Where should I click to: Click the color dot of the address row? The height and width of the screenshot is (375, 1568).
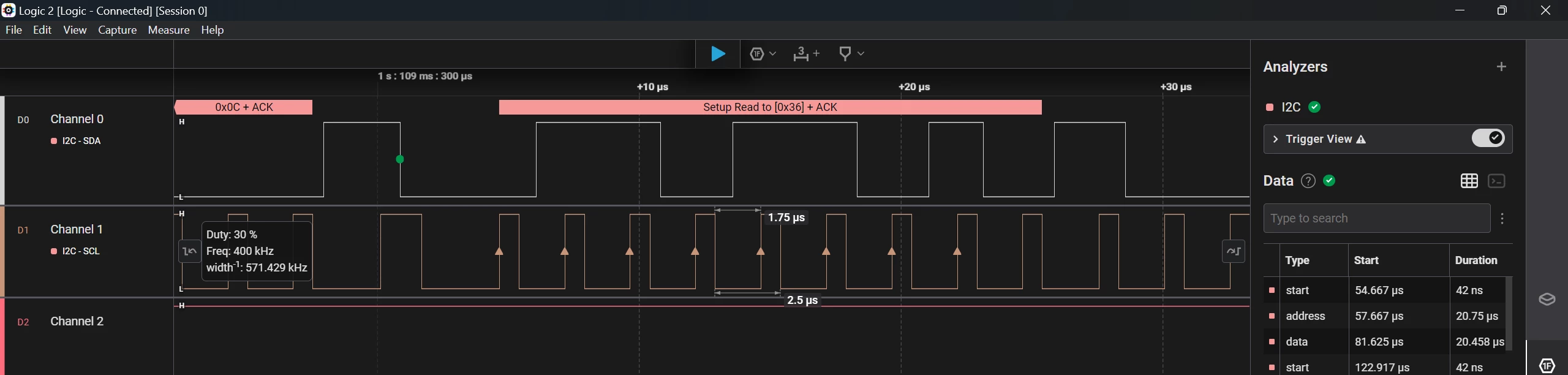click(1272, 316)
